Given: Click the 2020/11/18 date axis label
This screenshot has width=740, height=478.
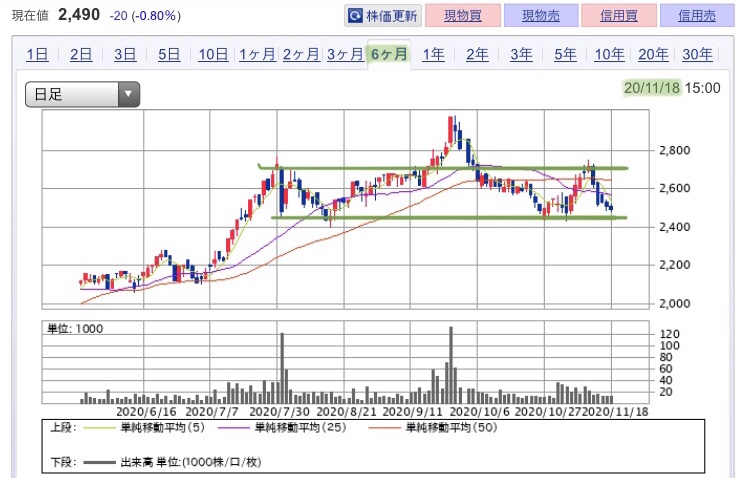Looking at the screenshot, I should pos(615,412).
